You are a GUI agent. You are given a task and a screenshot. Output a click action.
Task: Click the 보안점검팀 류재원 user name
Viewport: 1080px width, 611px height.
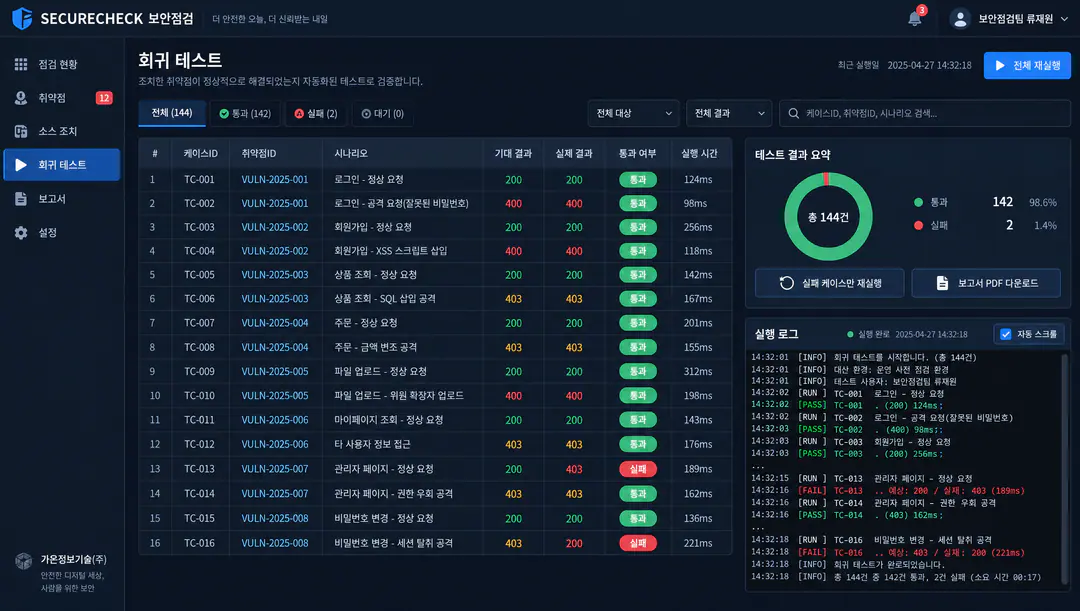[1016, 19]
